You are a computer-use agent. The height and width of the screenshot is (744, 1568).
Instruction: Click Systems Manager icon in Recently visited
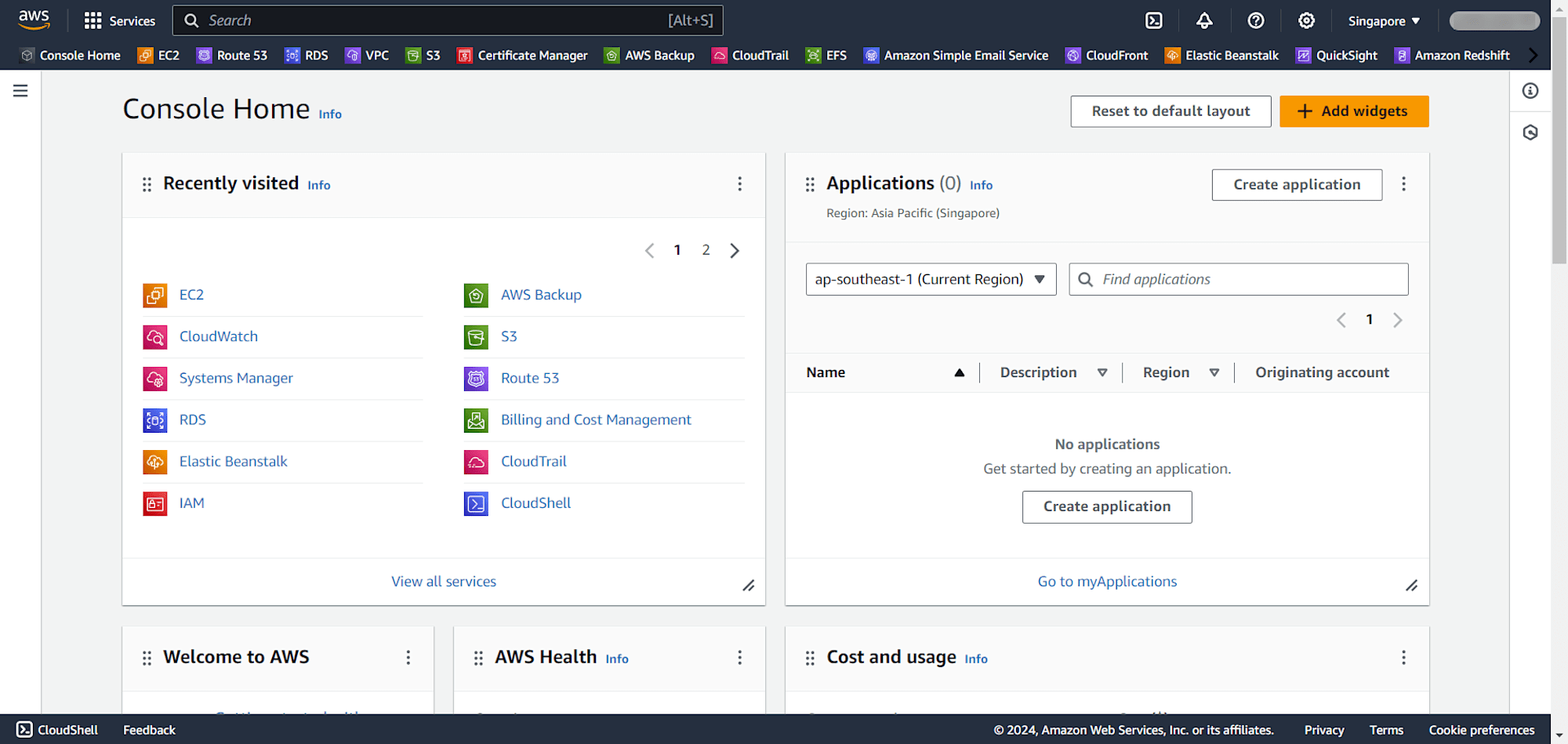pyautogui.click(x=155, y=379)
